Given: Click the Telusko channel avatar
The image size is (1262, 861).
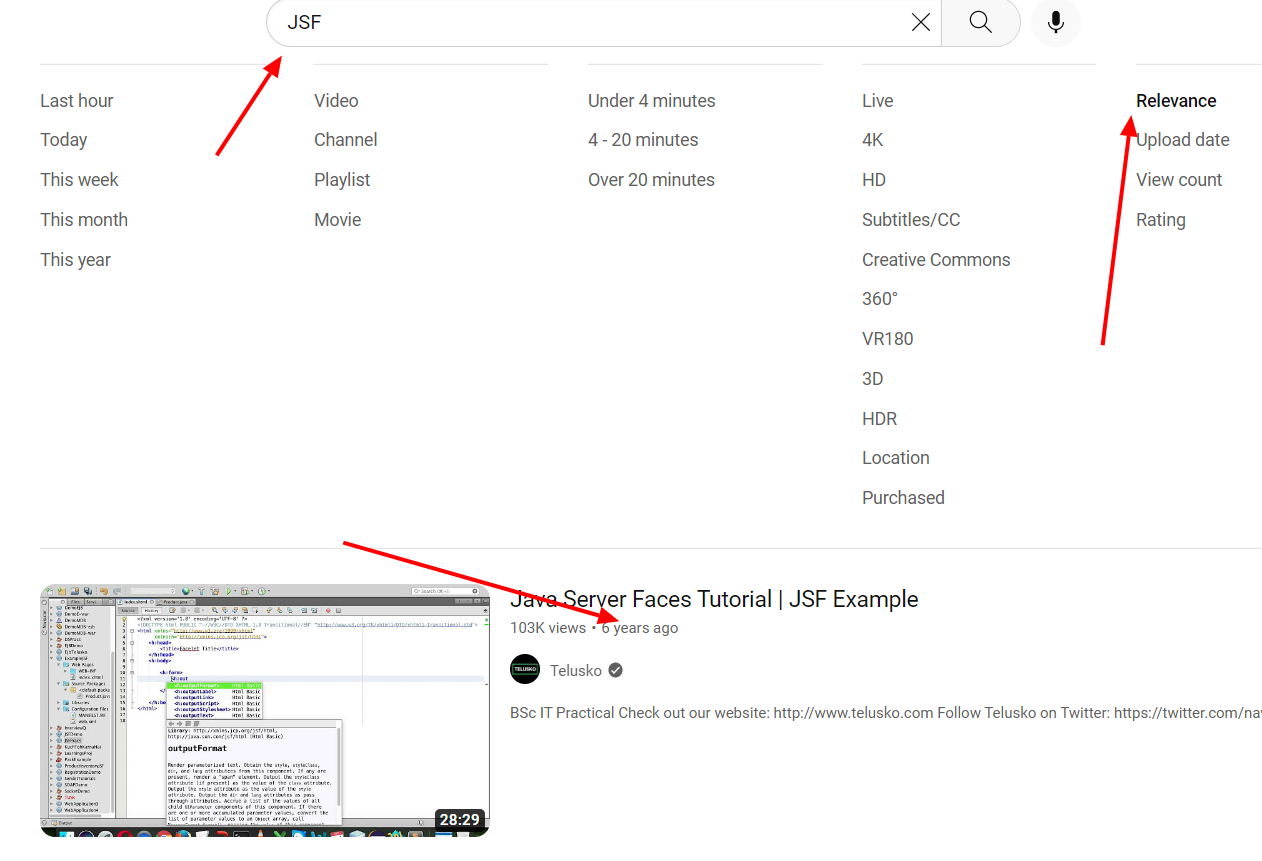Looking at the screenshot, I should point(525,670).
